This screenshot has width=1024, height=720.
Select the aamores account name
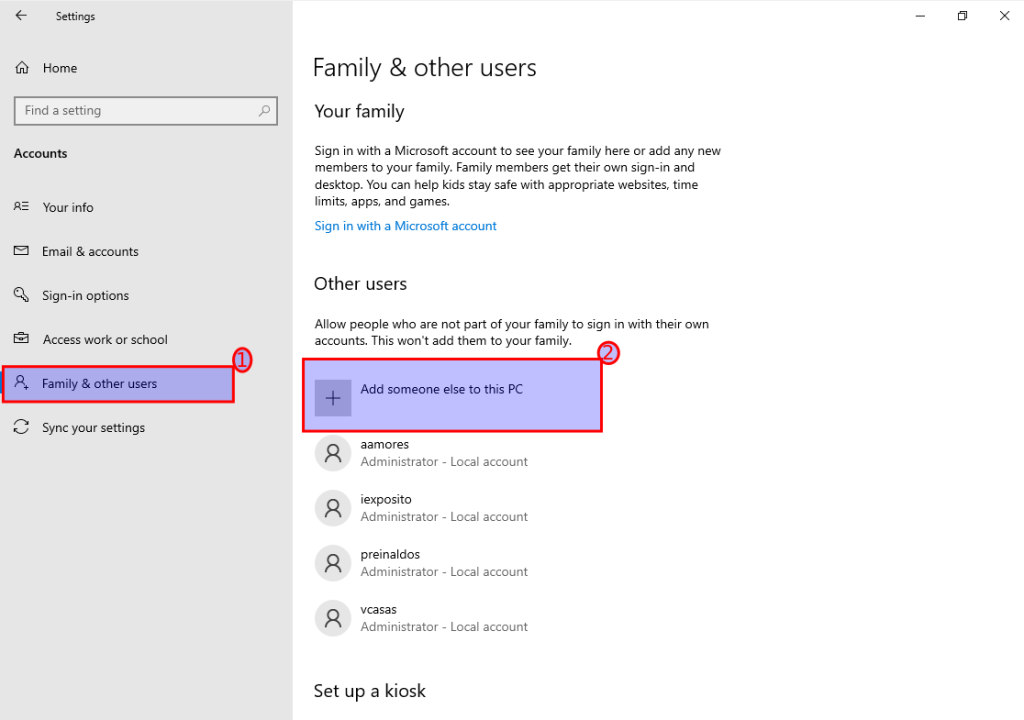point(385,444)
